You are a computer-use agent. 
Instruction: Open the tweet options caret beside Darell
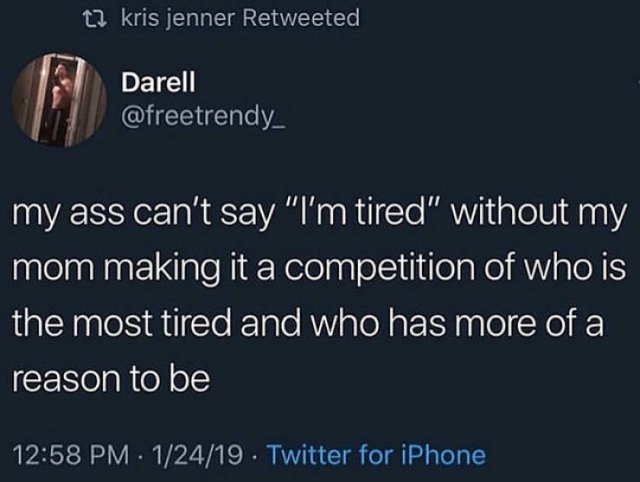[x=638, y=83]
